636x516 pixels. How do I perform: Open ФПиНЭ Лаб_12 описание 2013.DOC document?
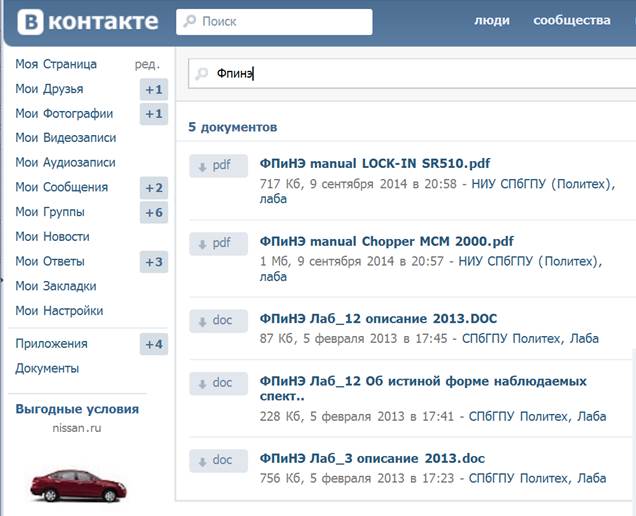pos(378,318)
